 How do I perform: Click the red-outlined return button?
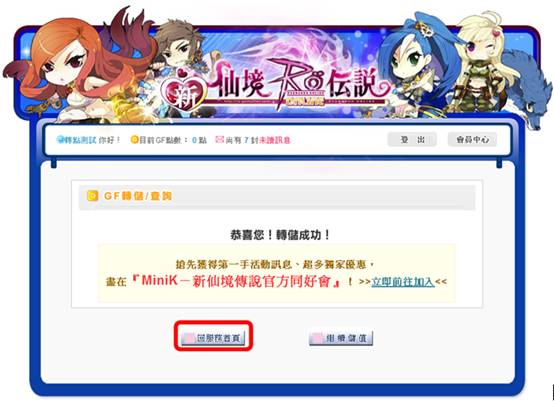click(x=213, y=338)
